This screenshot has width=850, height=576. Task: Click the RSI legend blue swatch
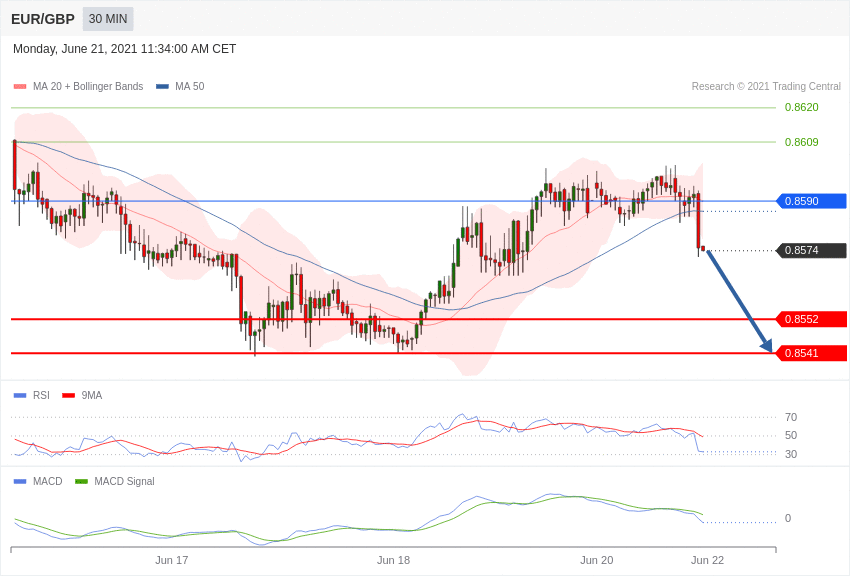tap(20, 396)
